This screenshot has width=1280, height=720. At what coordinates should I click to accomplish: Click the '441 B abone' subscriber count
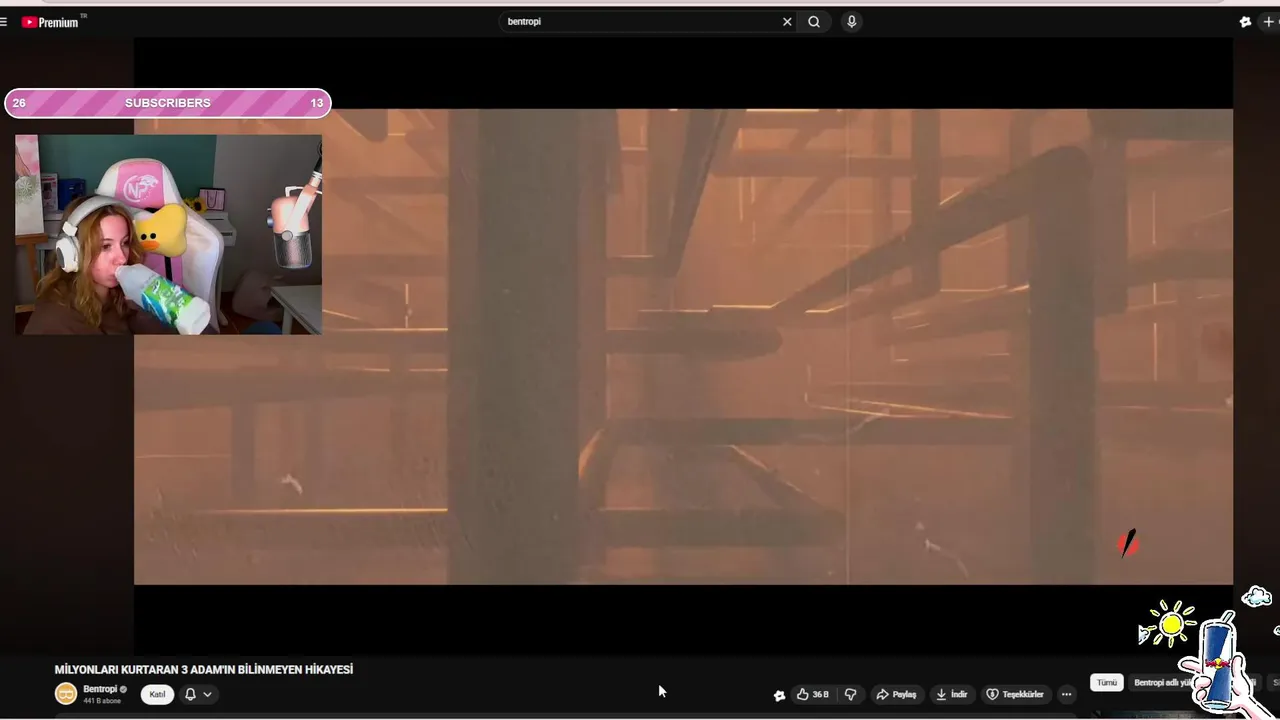coord(102,701)
